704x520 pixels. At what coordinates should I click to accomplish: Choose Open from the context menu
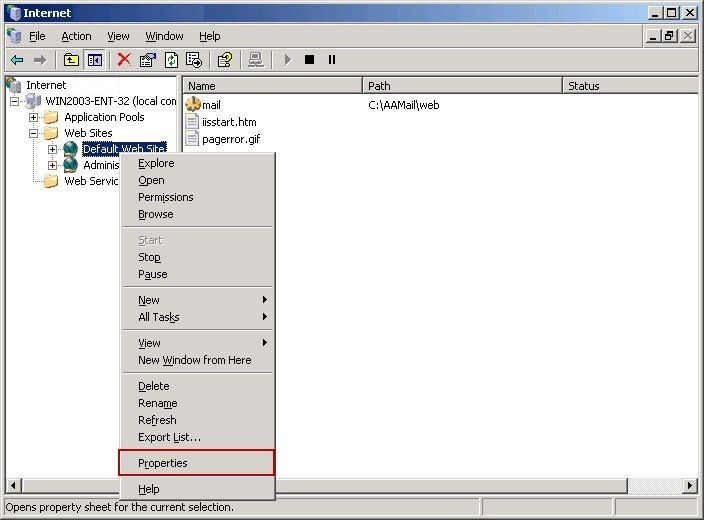coord(198,181)
